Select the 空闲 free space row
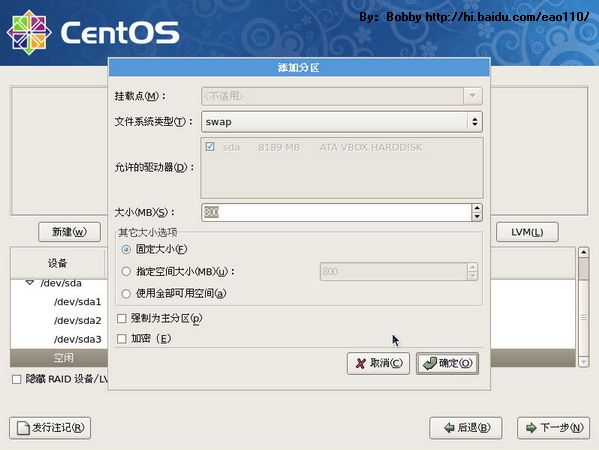 point(59,358)
